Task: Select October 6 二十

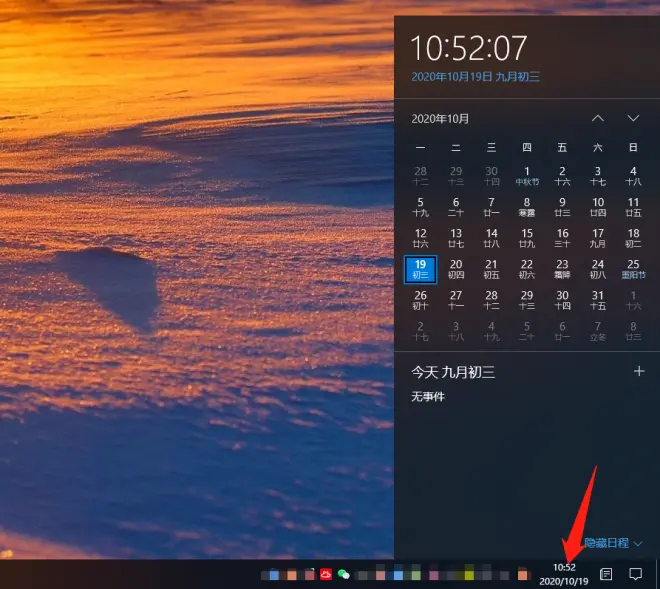Action: pyautogui.click(x=456, y=207)
